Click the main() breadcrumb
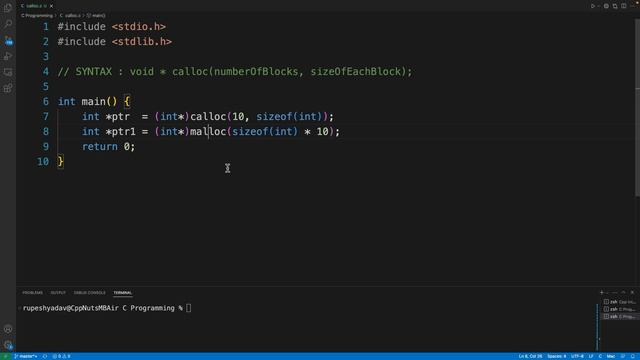 (x=96, y=16)
